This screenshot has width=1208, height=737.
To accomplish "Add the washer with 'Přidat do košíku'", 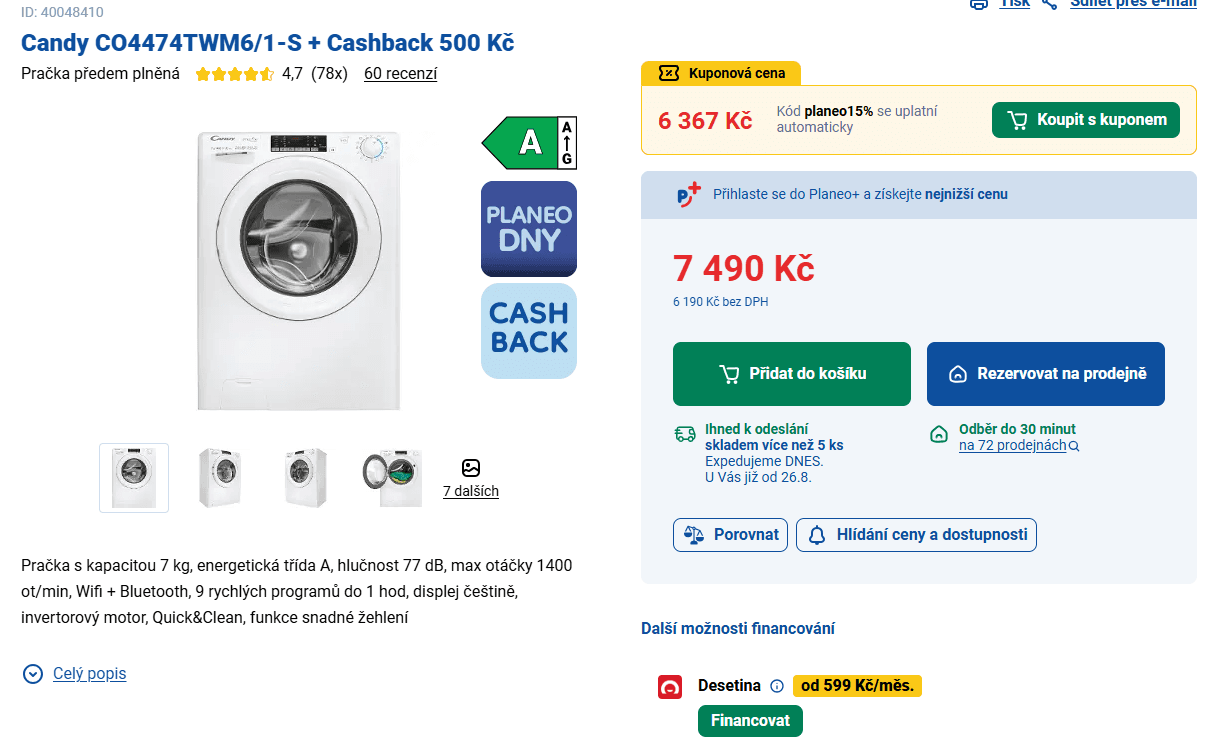I will tap(791, 374).
